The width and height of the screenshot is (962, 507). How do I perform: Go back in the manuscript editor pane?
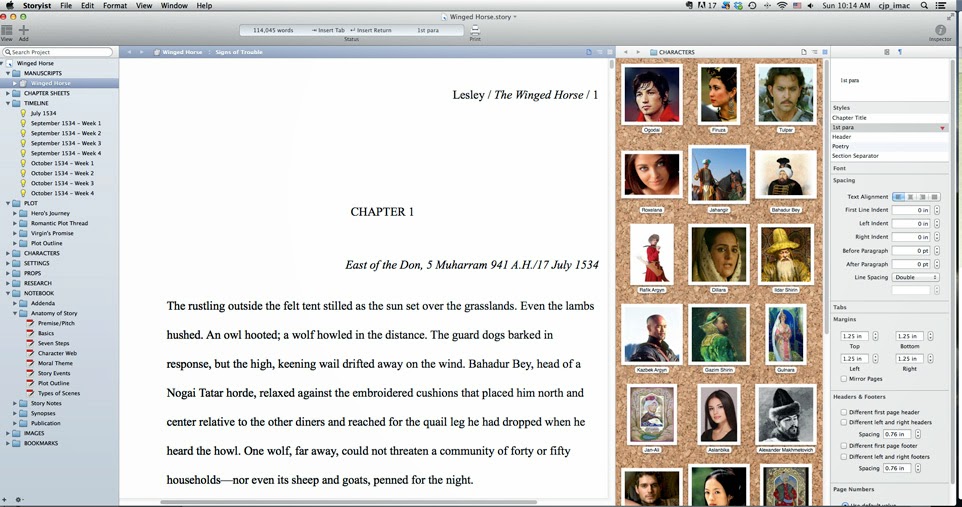pos(129,52)
